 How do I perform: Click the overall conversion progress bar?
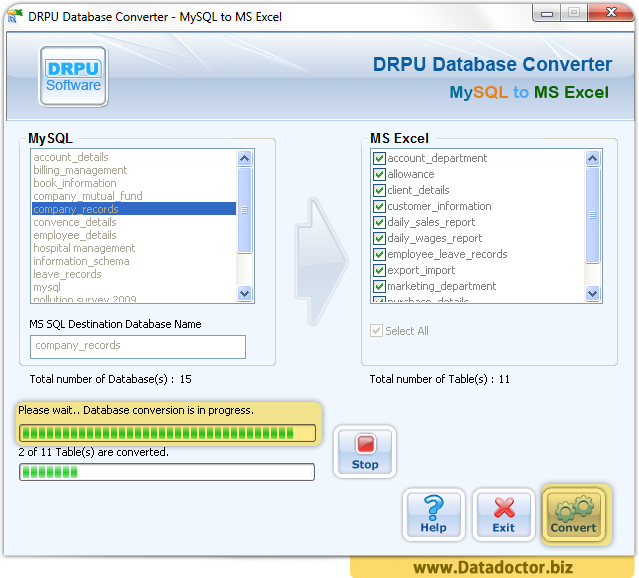167,433
